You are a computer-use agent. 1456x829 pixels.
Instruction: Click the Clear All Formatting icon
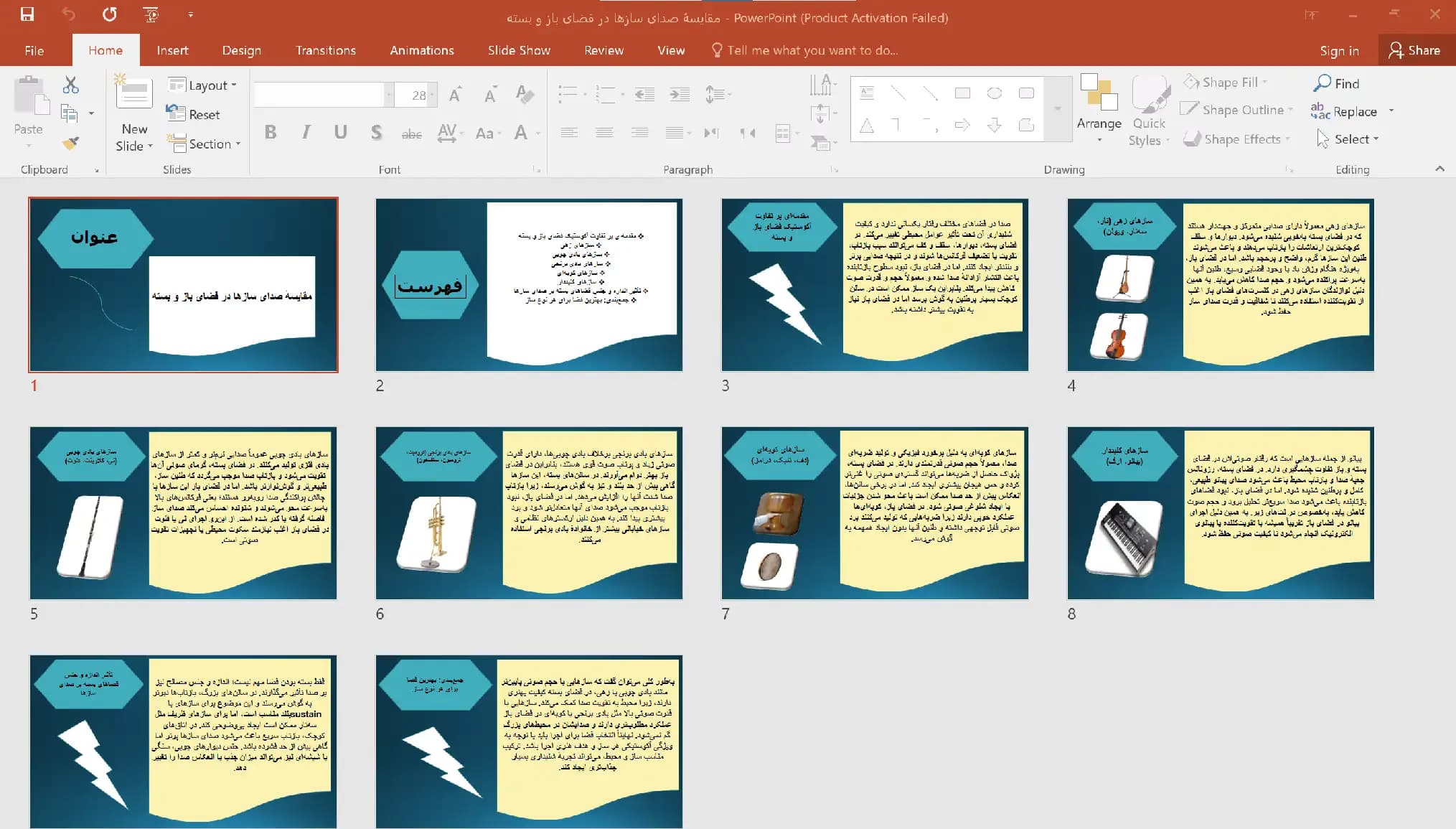[525, 94]
